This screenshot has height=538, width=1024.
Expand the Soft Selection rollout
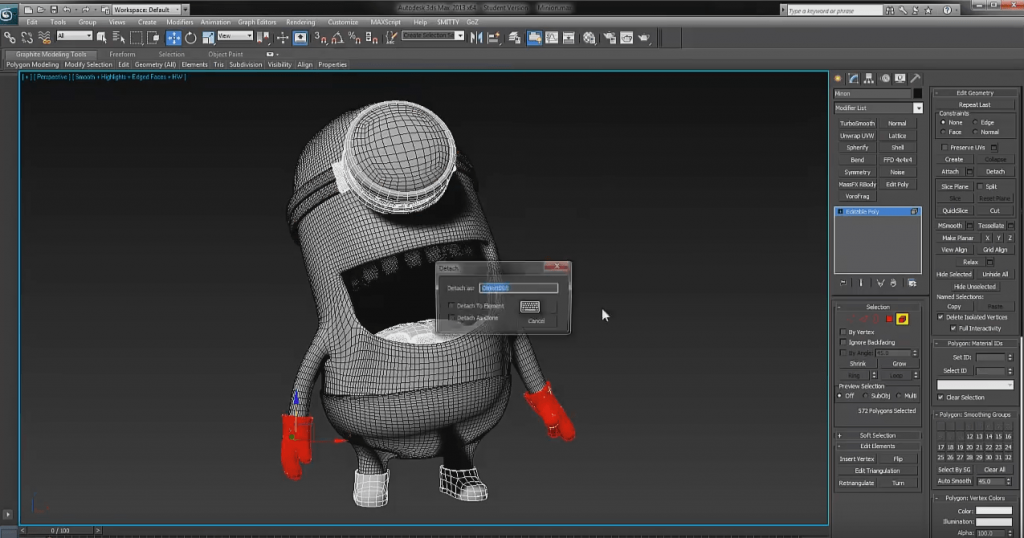[x=877, y=435]
